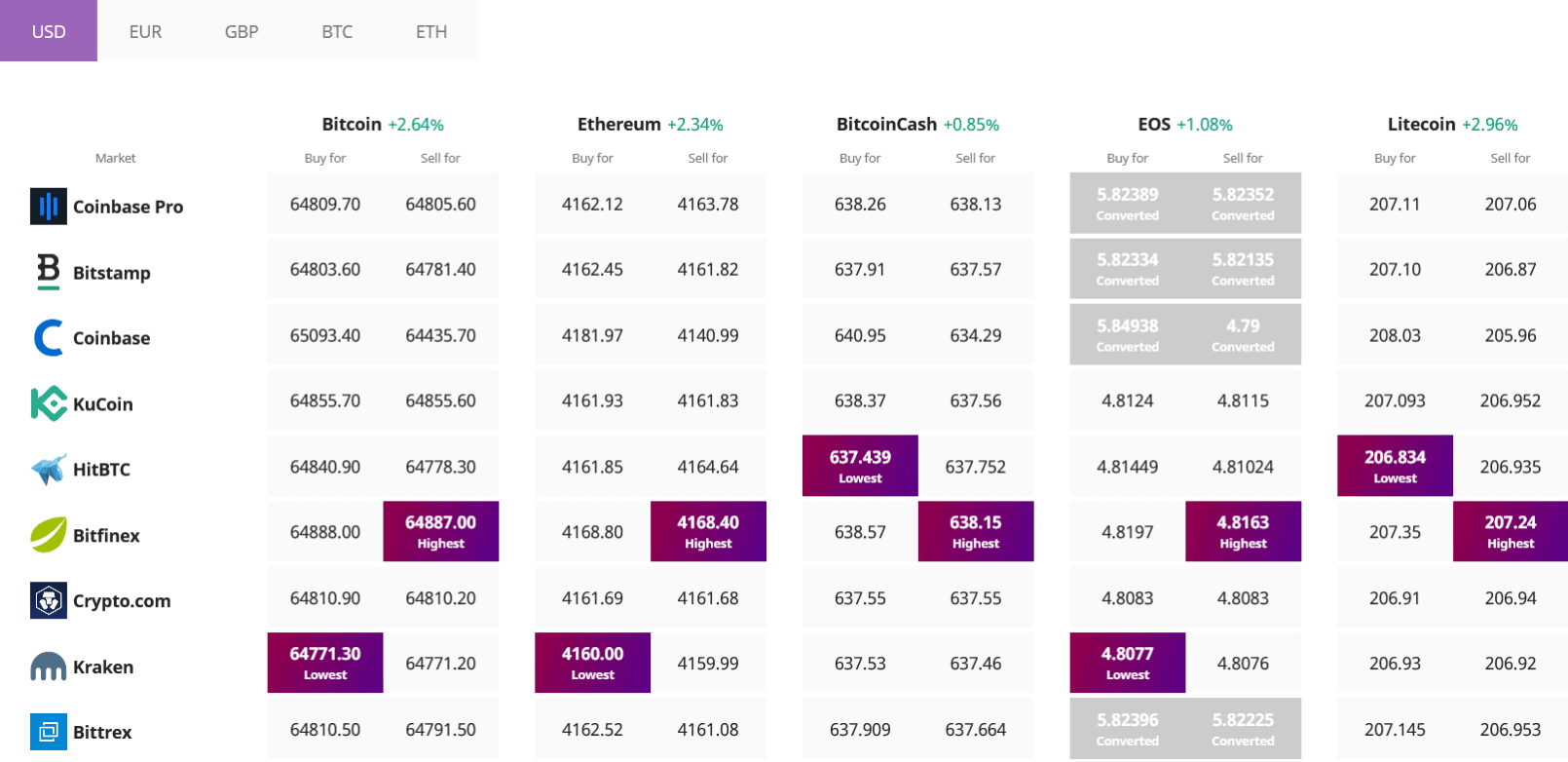
Task: Click the HitBTC logo icon
Action: click(49, 470)
